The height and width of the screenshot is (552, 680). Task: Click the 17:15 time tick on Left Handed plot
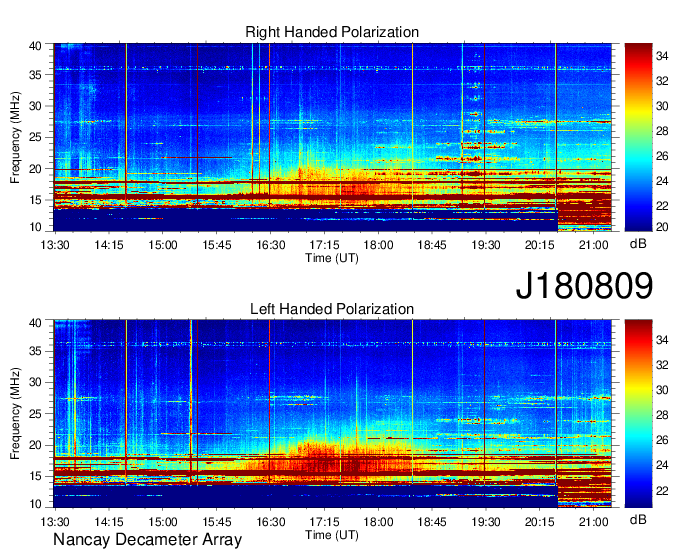pos(324,522)
